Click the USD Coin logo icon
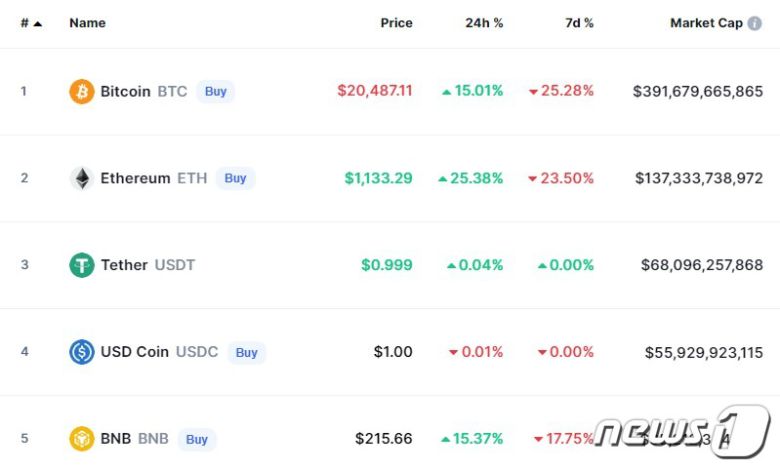780x470 pixels. [82, 352]
